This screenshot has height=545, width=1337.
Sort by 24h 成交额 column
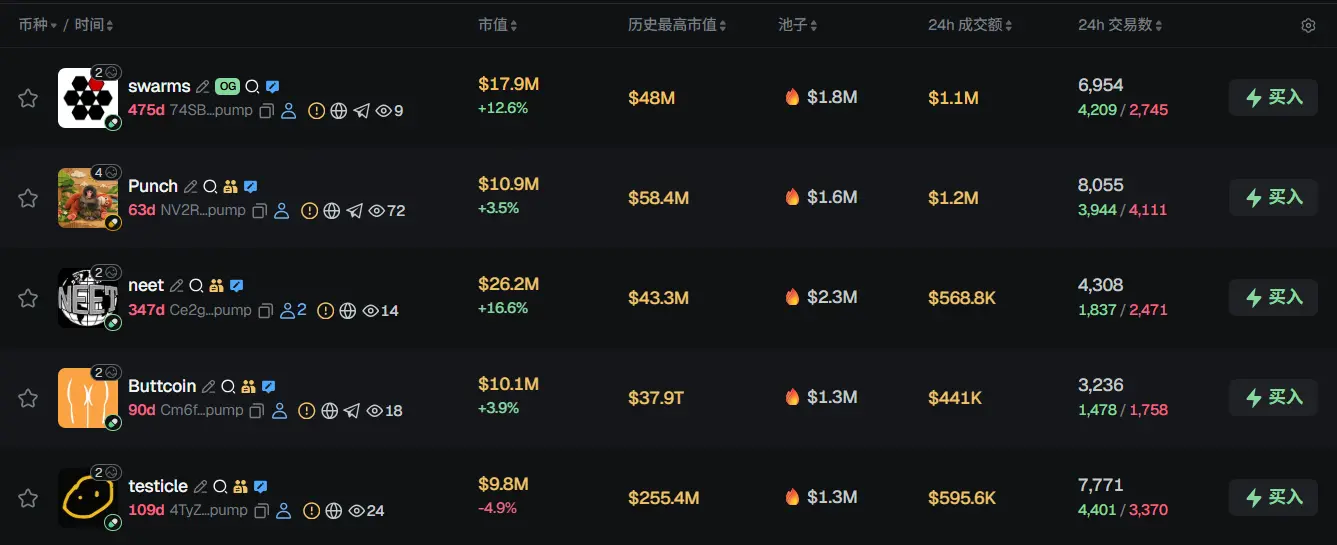[x=970, y=25]
